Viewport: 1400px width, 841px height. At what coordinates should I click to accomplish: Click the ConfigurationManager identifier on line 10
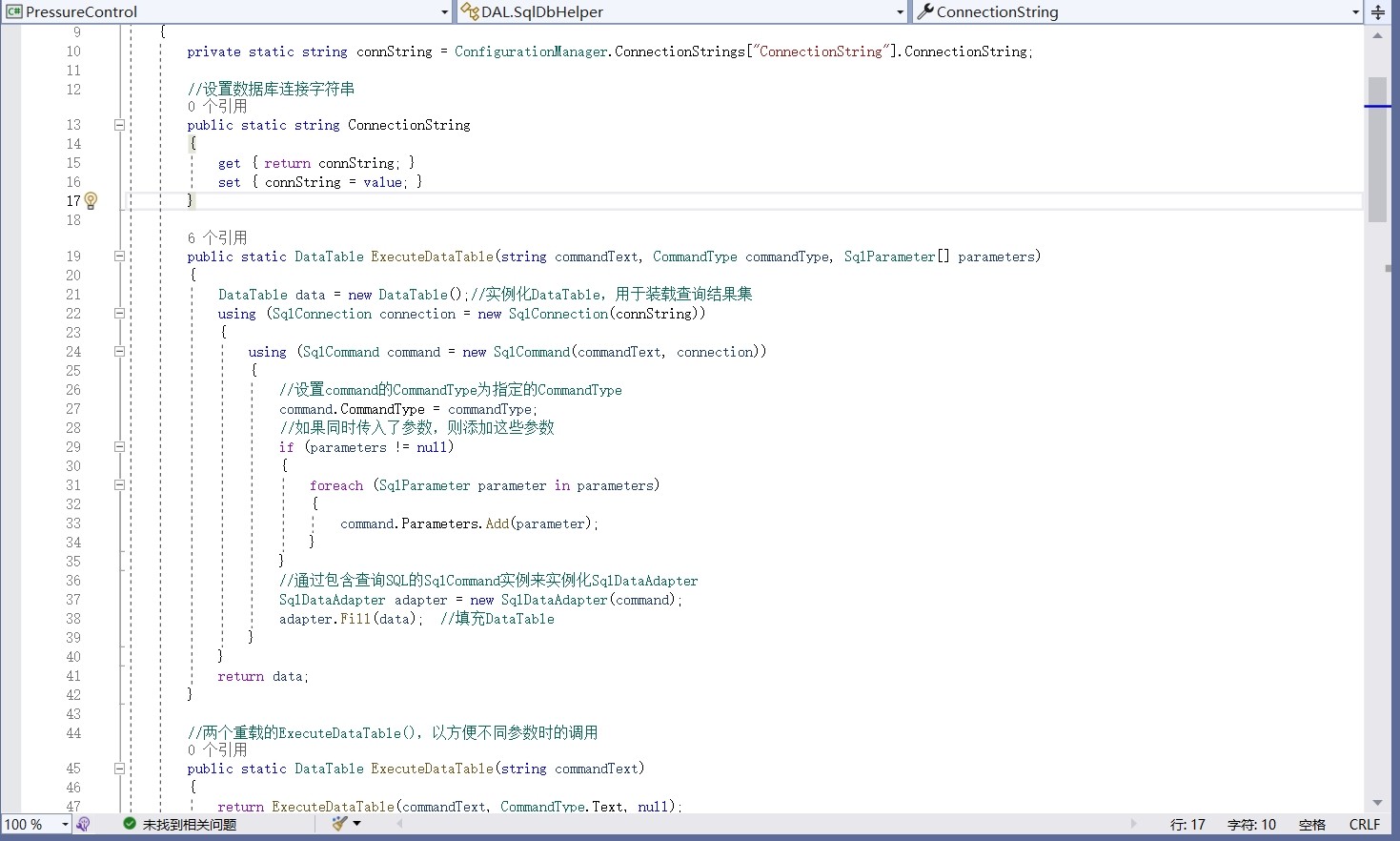(531, 51)
